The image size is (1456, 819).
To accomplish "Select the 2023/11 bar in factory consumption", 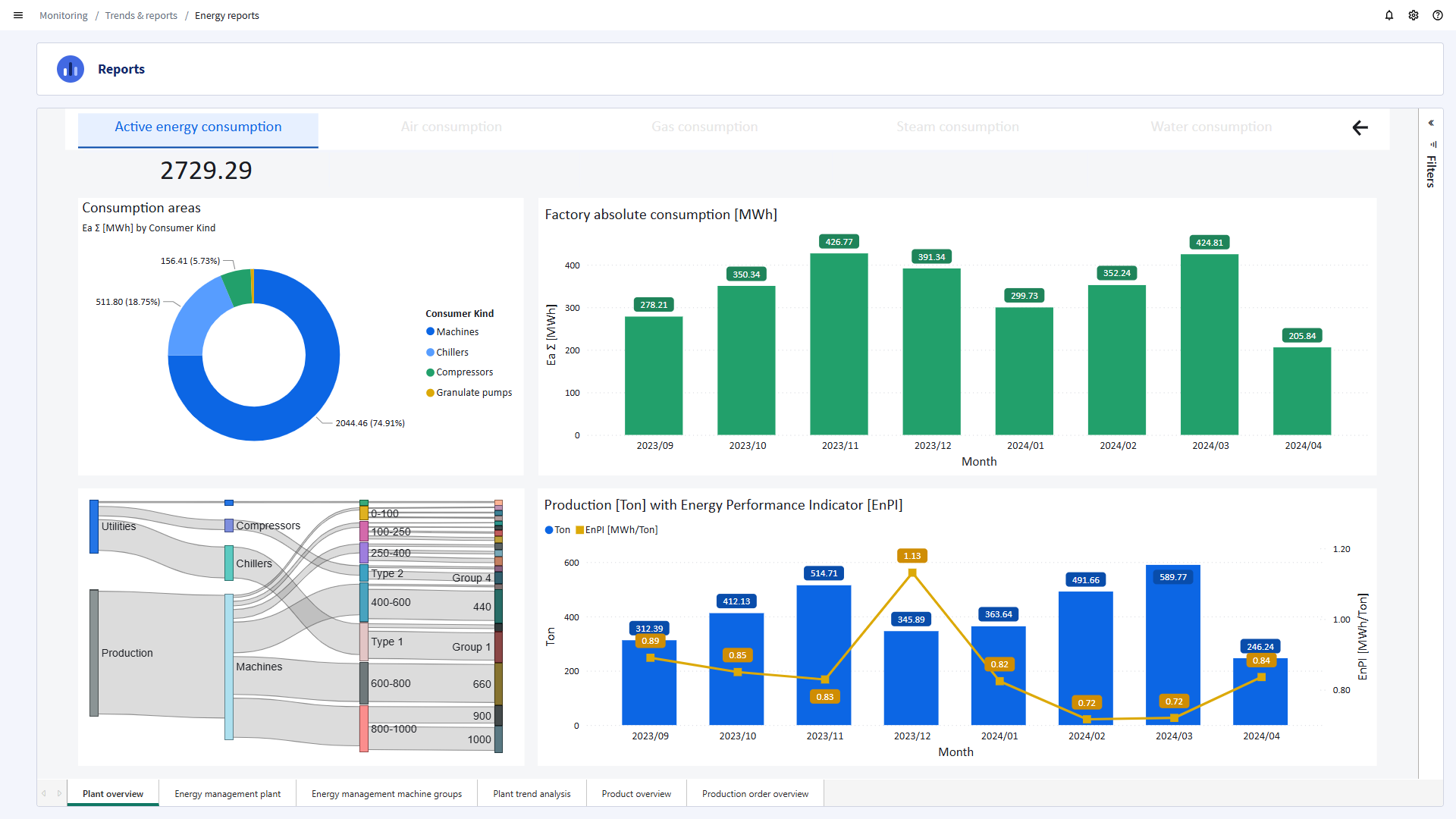I will point(839,344).
